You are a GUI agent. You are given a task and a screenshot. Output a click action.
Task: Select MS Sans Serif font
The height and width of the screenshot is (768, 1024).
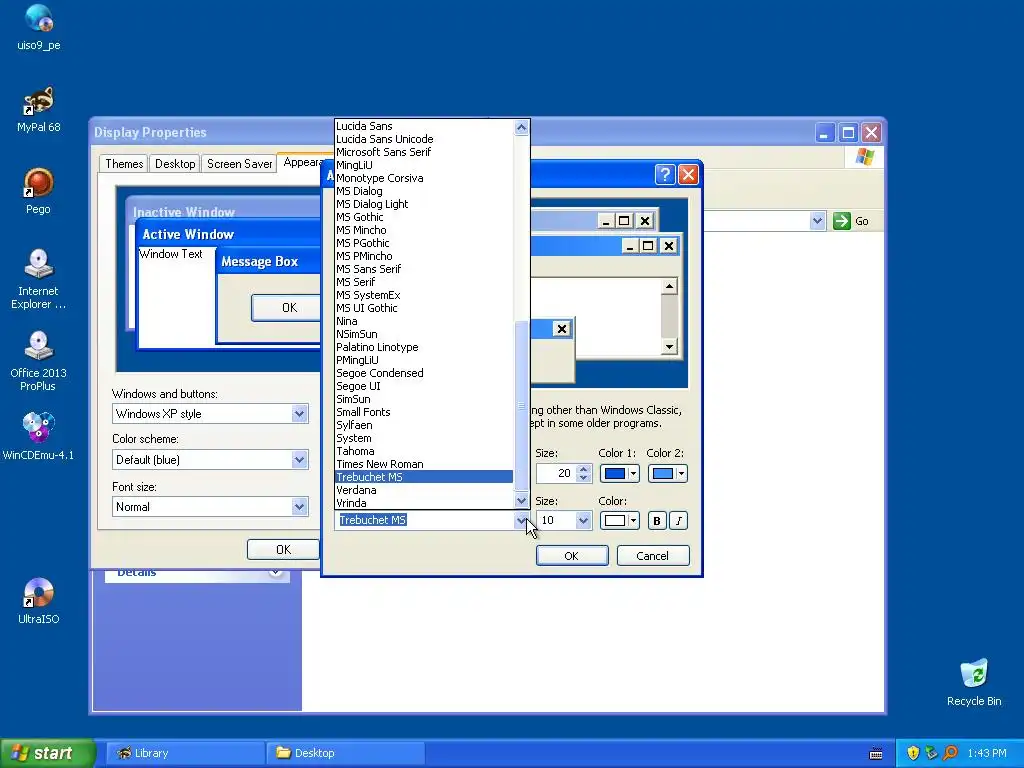(x=424, y=269)
